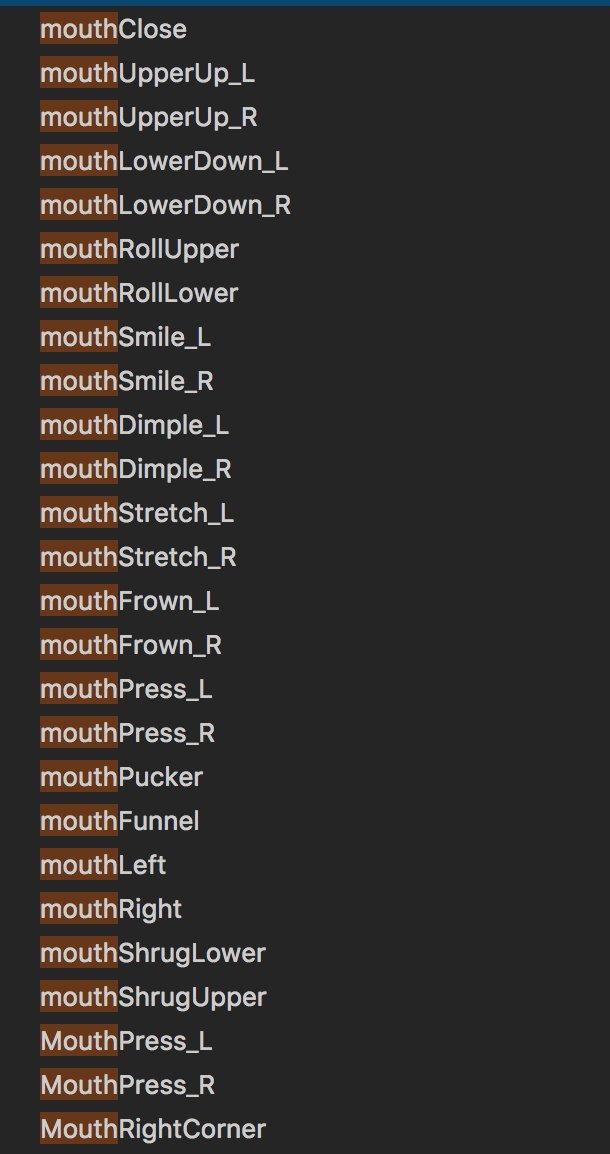
Task: Click the MouthRightCorner line
Action: 153,1129
